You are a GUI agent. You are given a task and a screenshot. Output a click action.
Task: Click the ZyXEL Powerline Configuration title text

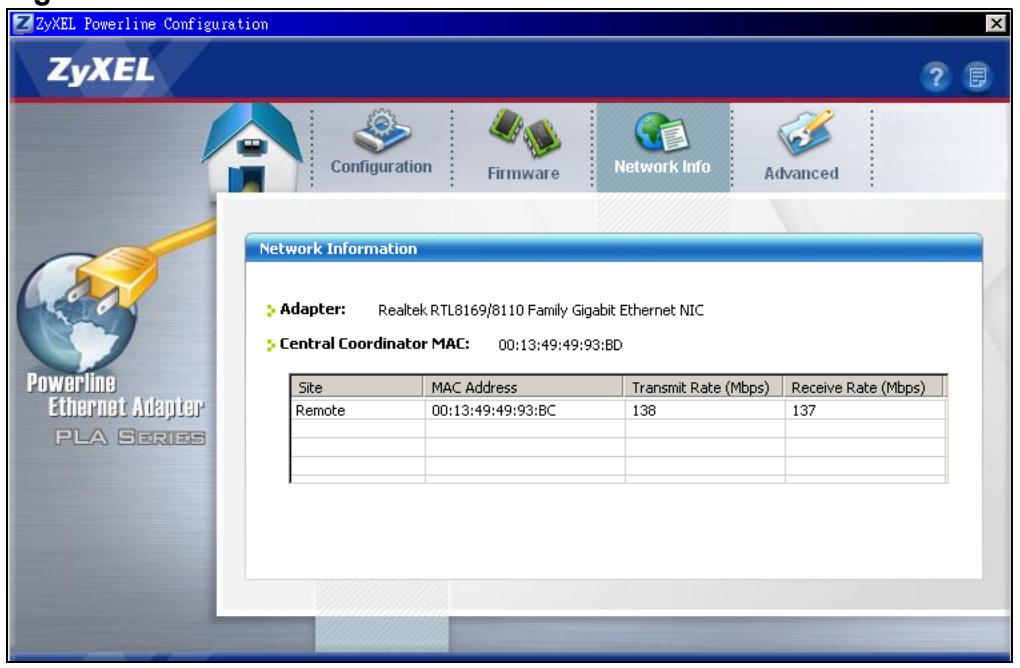click(152, 24)
